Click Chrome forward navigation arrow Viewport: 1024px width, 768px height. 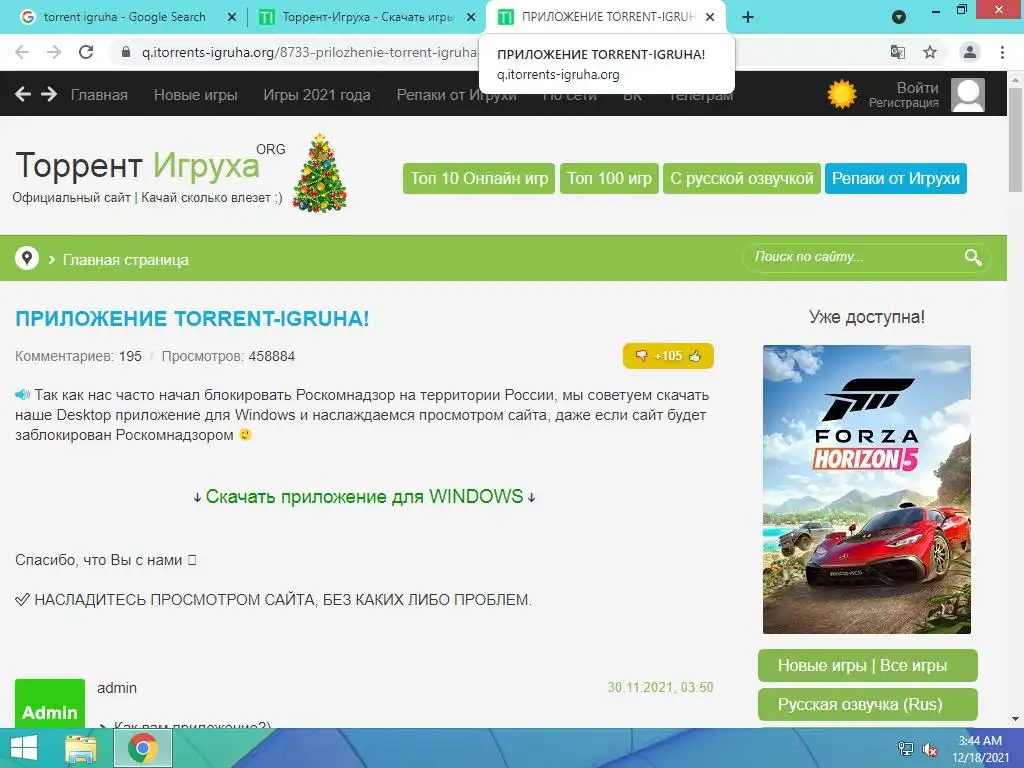click(54, 52)
